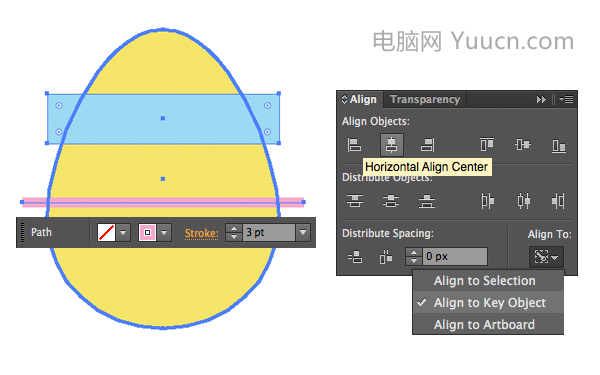Click the pink stroke color swatch
Viewport: 600px width, 375px height.
147,233
